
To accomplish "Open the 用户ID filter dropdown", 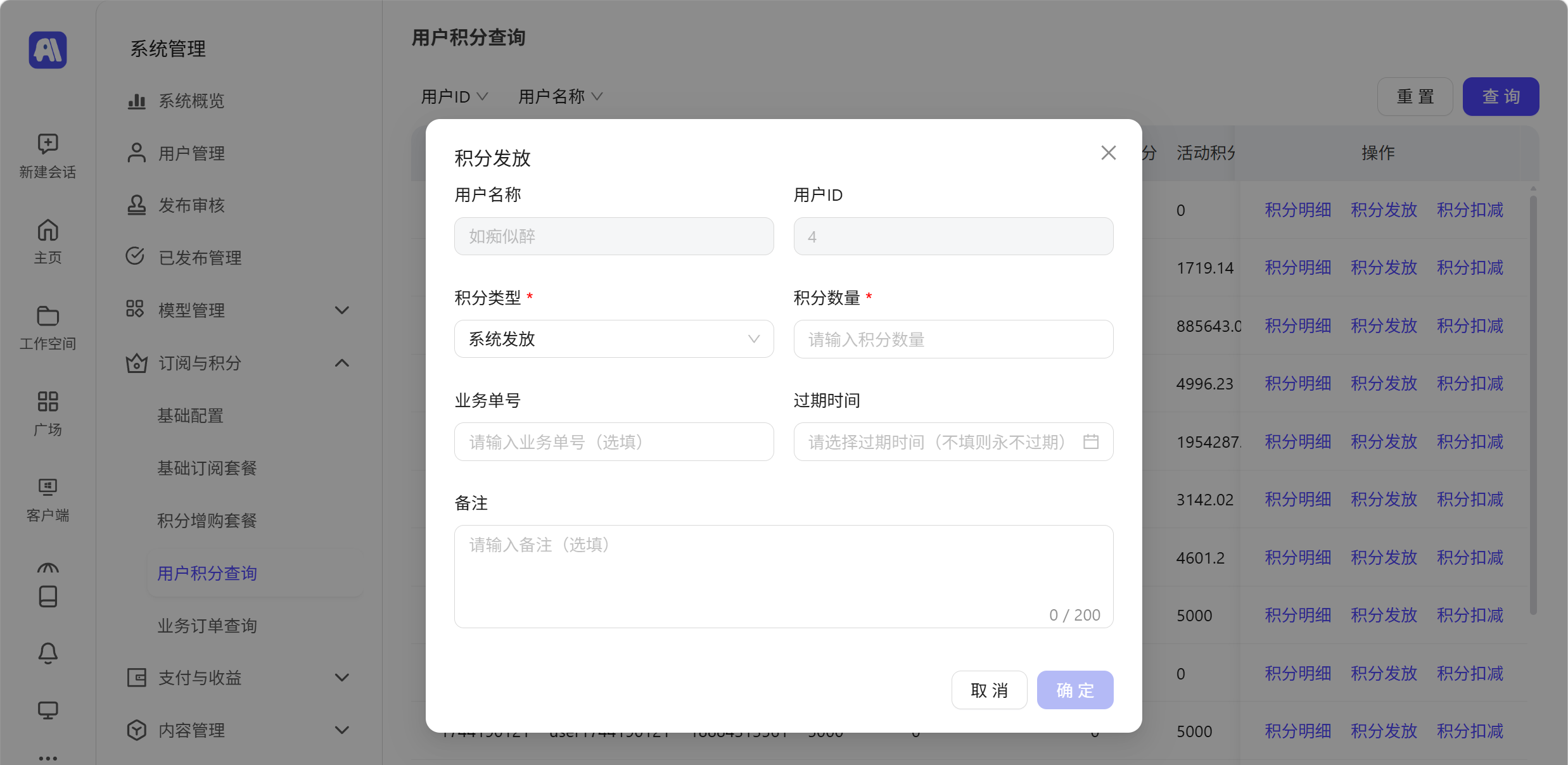I will point(454,96).
